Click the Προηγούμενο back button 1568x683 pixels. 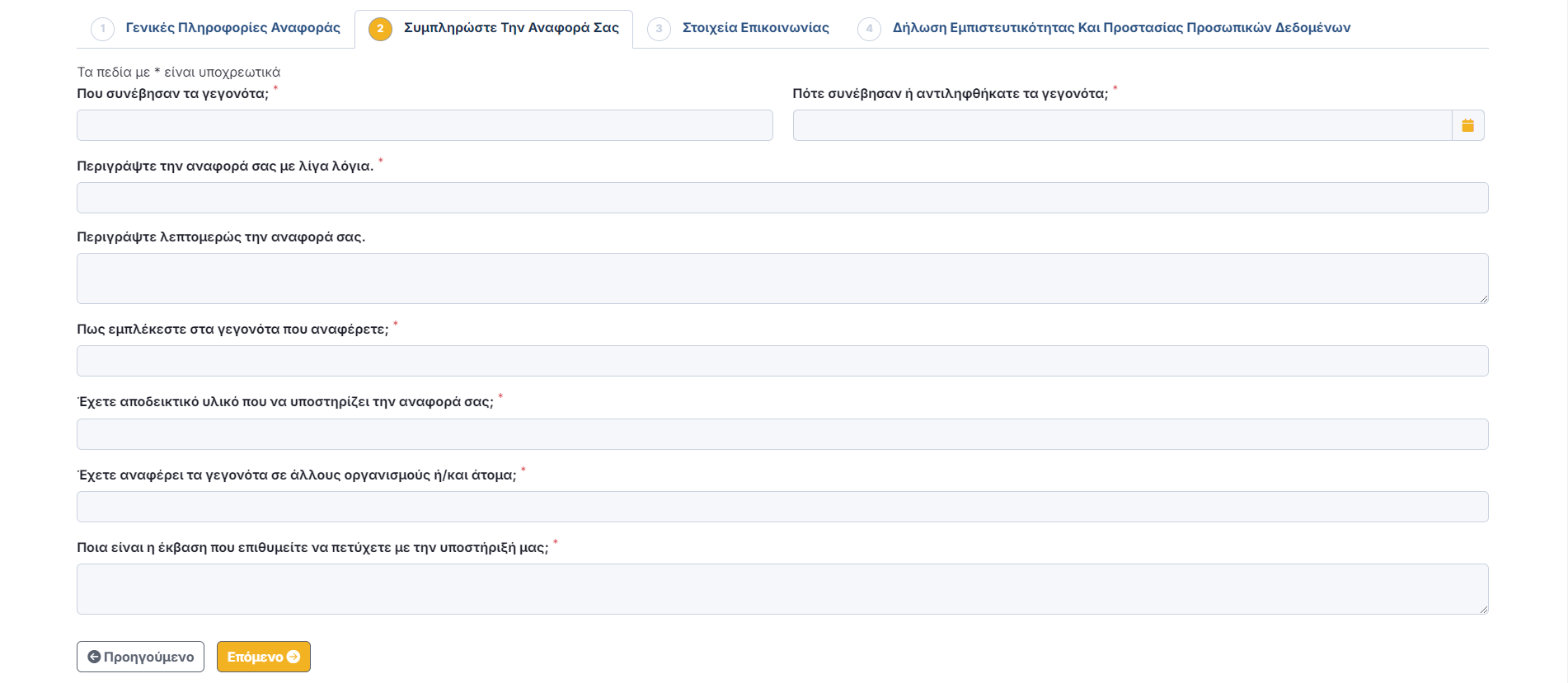140,657
